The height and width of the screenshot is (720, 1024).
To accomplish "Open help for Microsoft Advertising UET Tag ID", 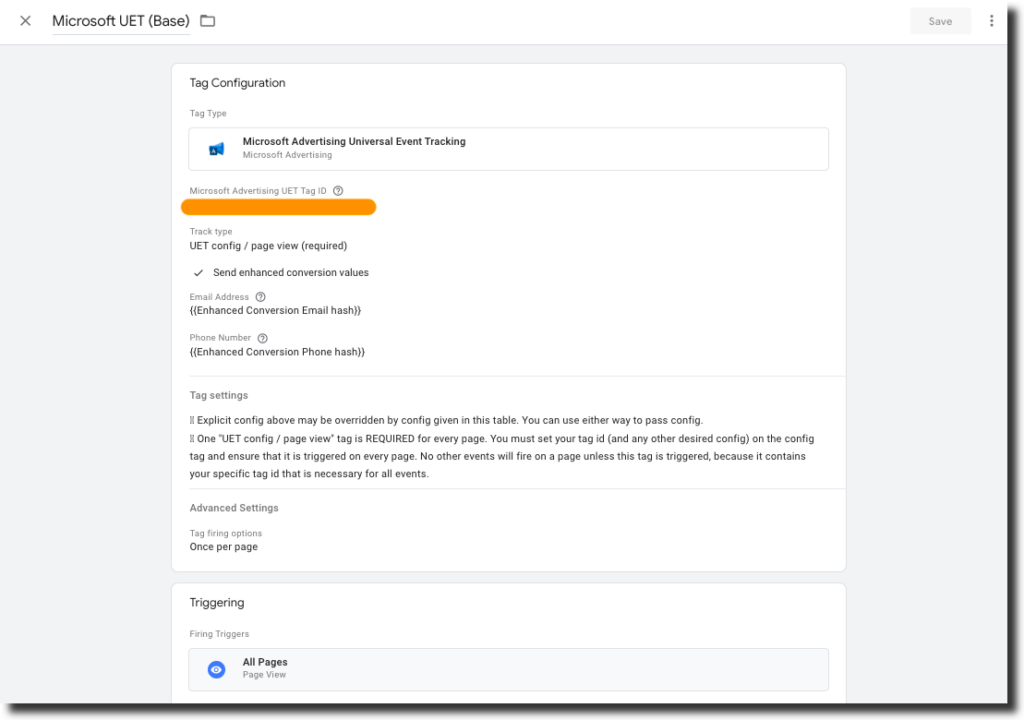I will [338, 191].
